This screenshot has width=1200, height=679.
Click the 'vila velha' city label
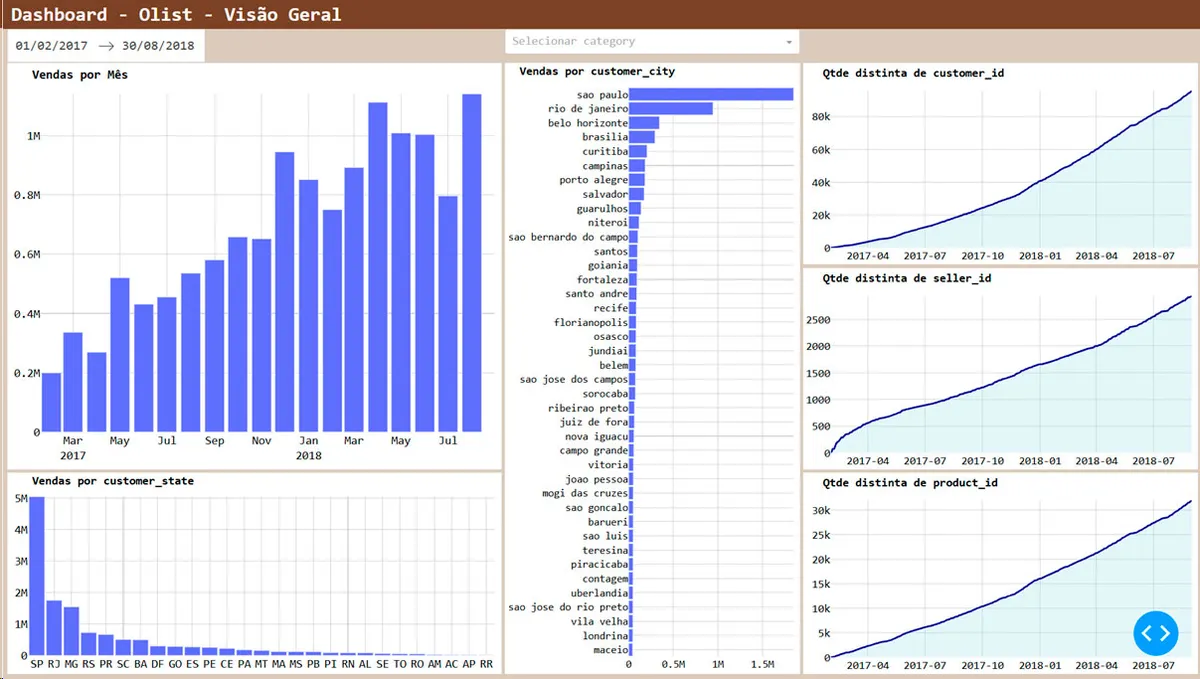[x=599, y=622]
